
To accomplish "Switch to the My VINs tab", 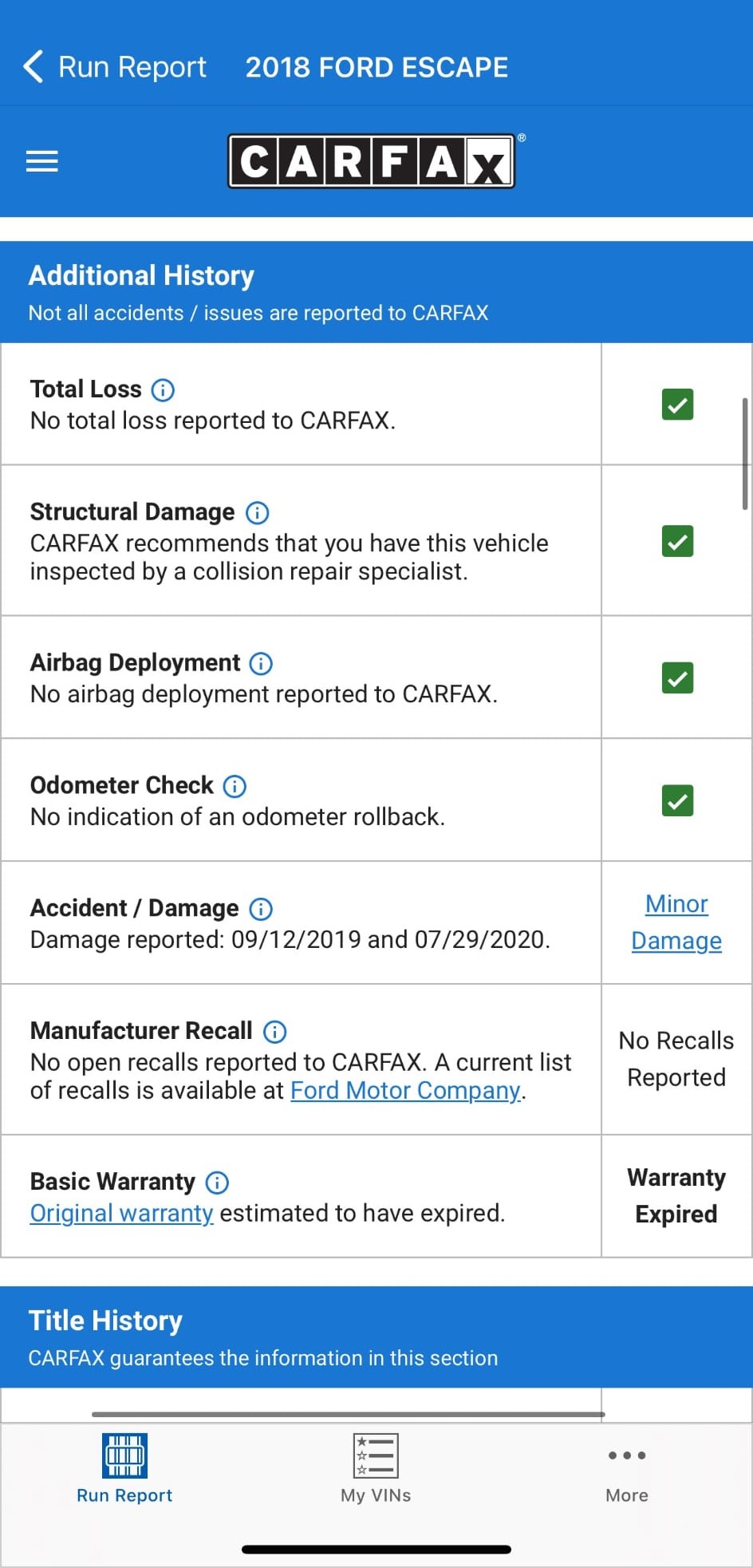I will (376, 1469).
